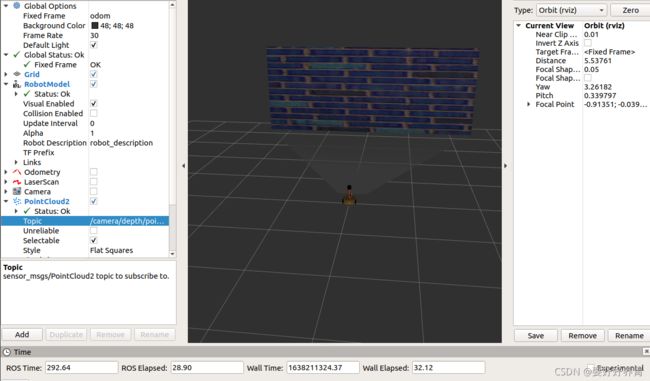This screenshot has width=650, height=381.
Task: Enable the Odometry display checkbox
Action: [x=94, y=172]
